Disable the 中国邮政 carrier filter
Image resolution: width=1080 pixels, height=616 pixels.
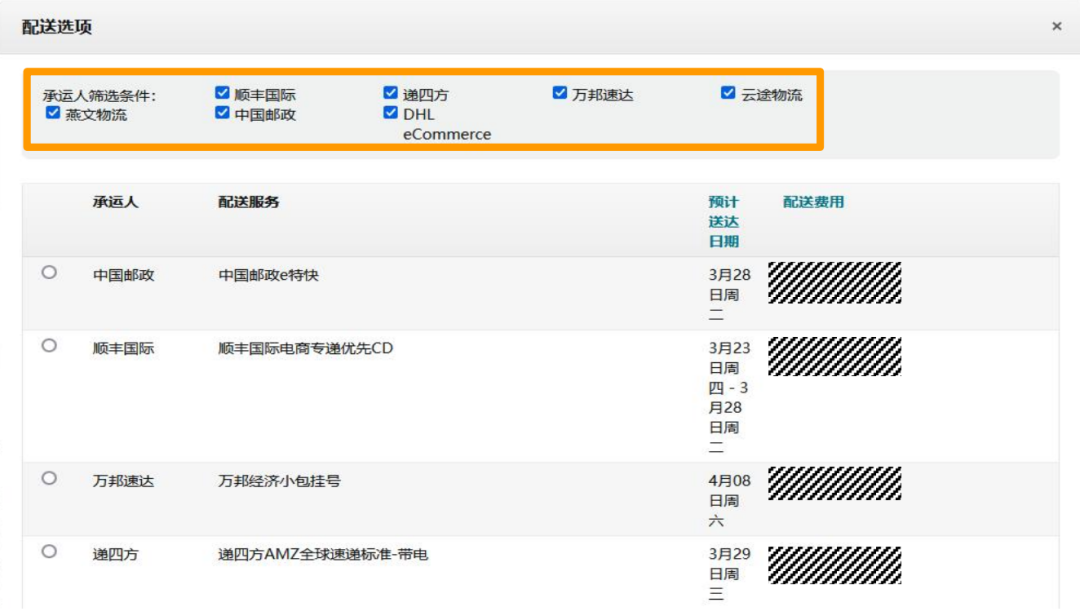click(x=219, y=113)
